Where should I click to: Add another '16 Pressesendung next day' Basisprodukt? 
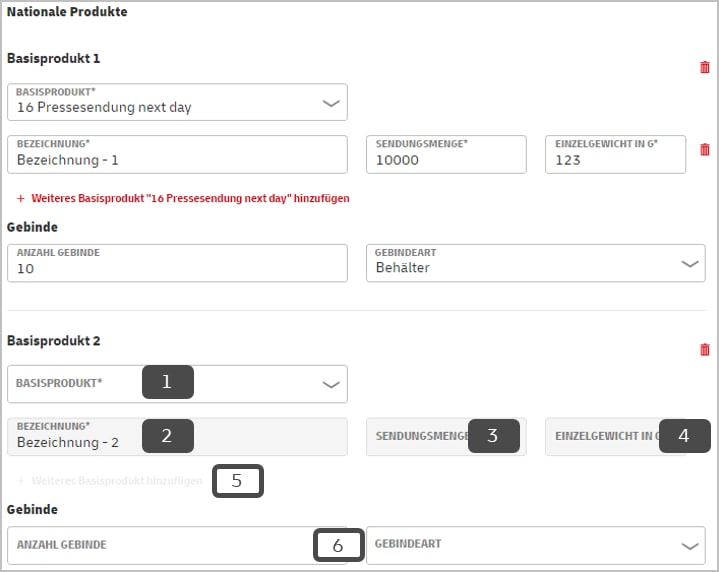(183, 199)
